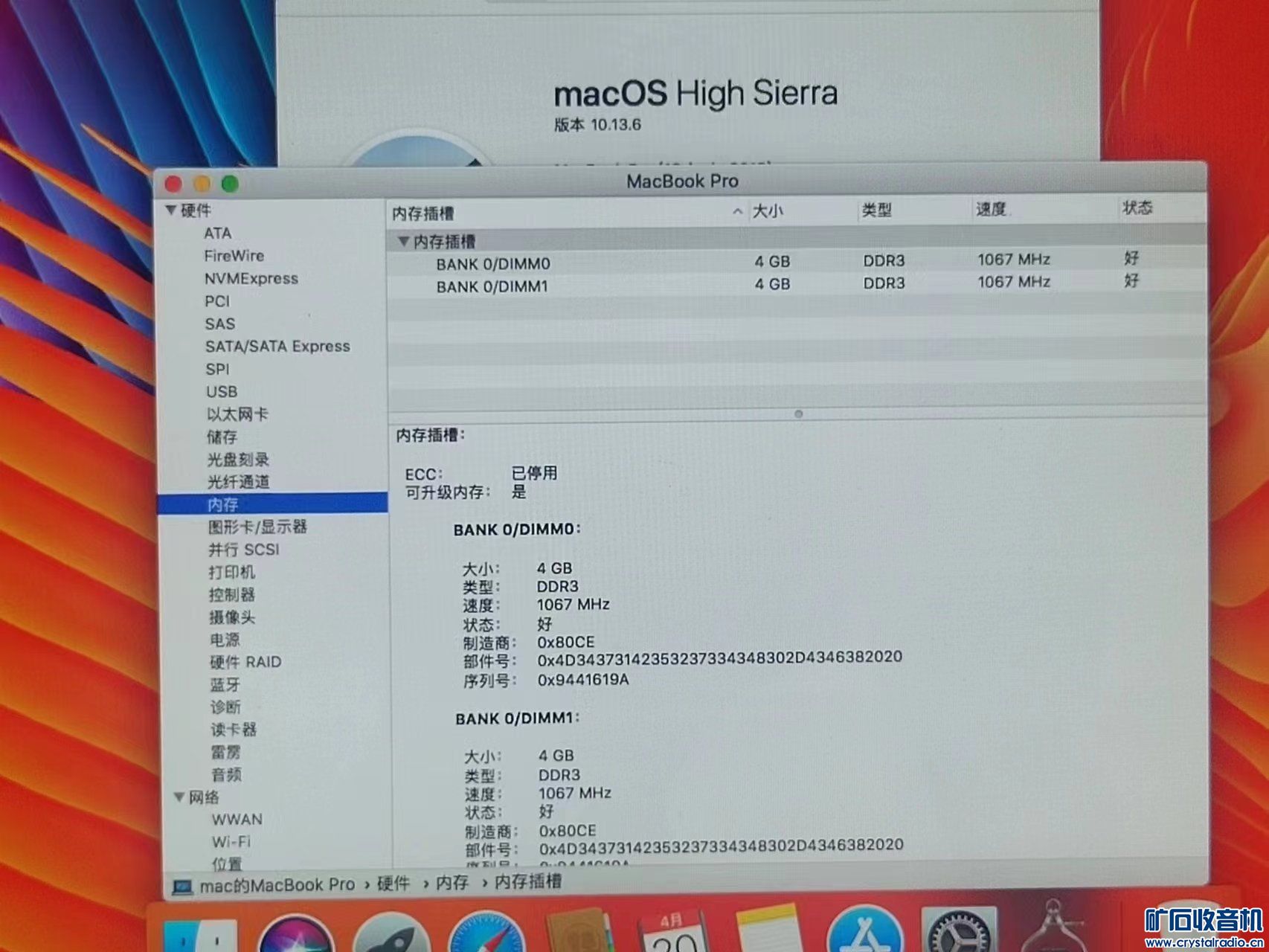Collapse the 网络 section in sidebar
1269x952 pixels.
point(179,797)
